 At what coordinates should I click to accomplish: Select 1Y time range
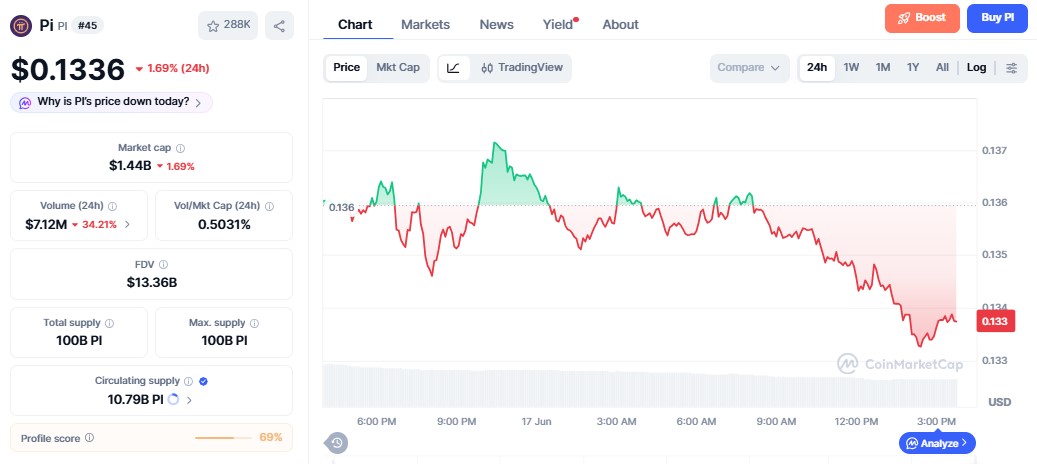(x=913, y=67)
